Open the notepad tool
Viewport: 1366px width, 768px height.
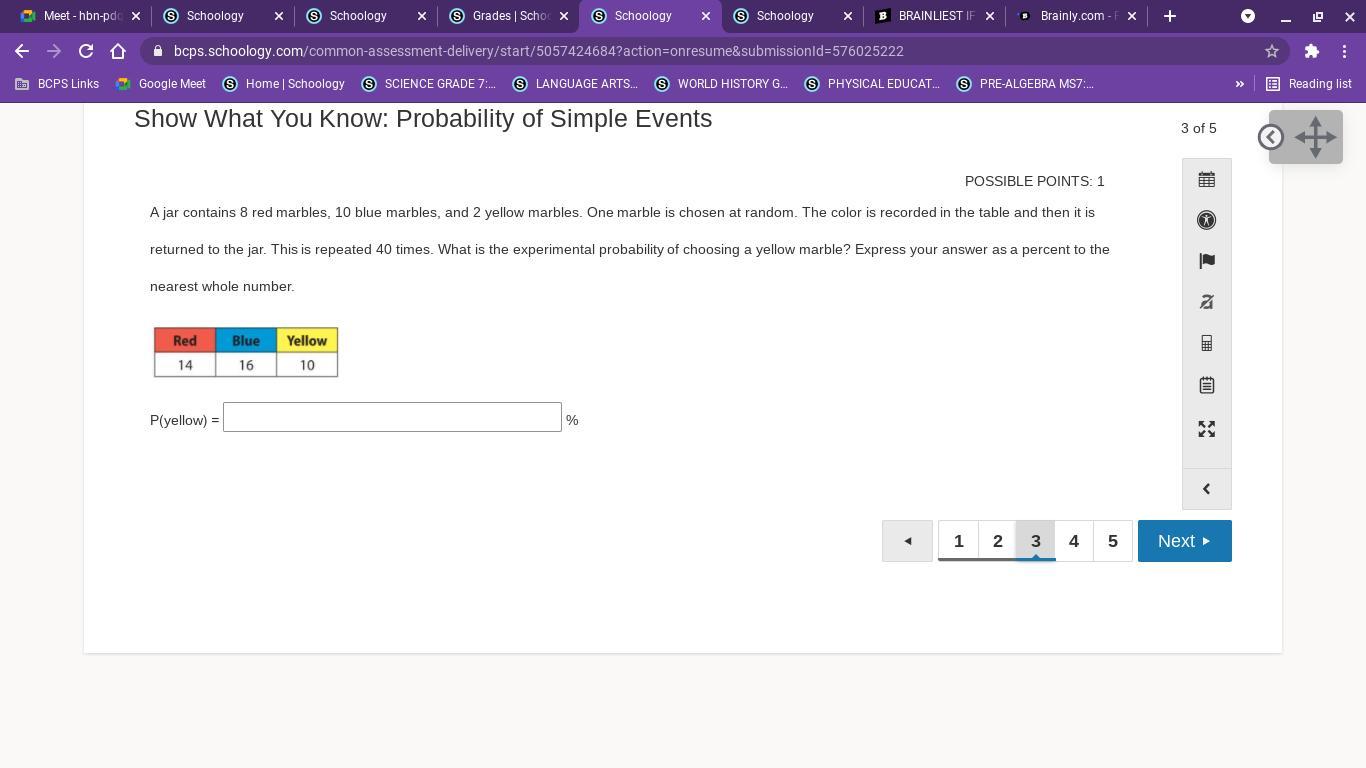tap(1207, 385)
